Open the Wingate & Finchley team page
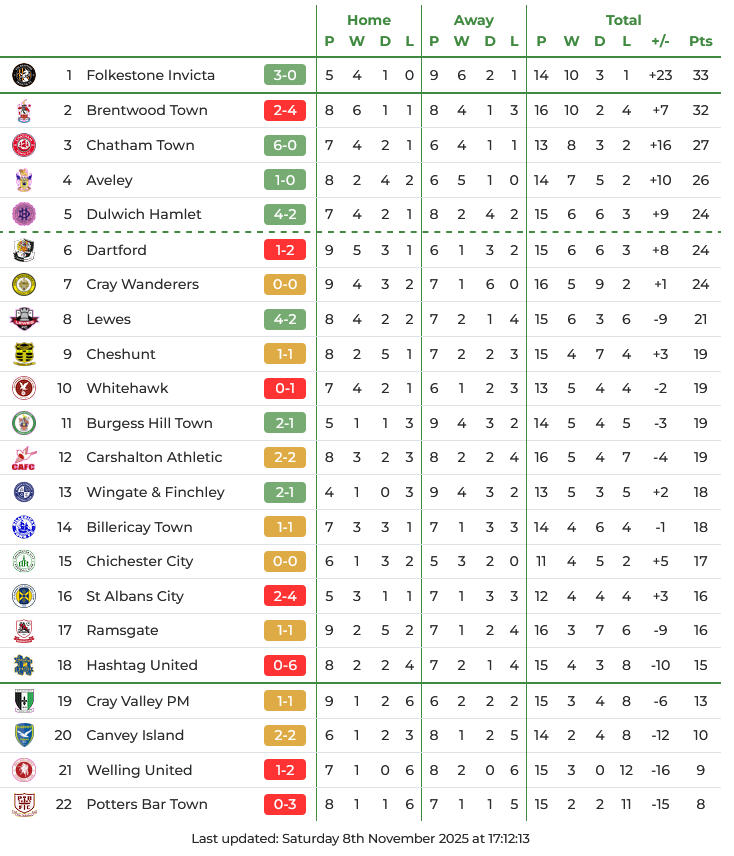Image resolution: width=734 pixels, height=856 pixels. [155, 492]
